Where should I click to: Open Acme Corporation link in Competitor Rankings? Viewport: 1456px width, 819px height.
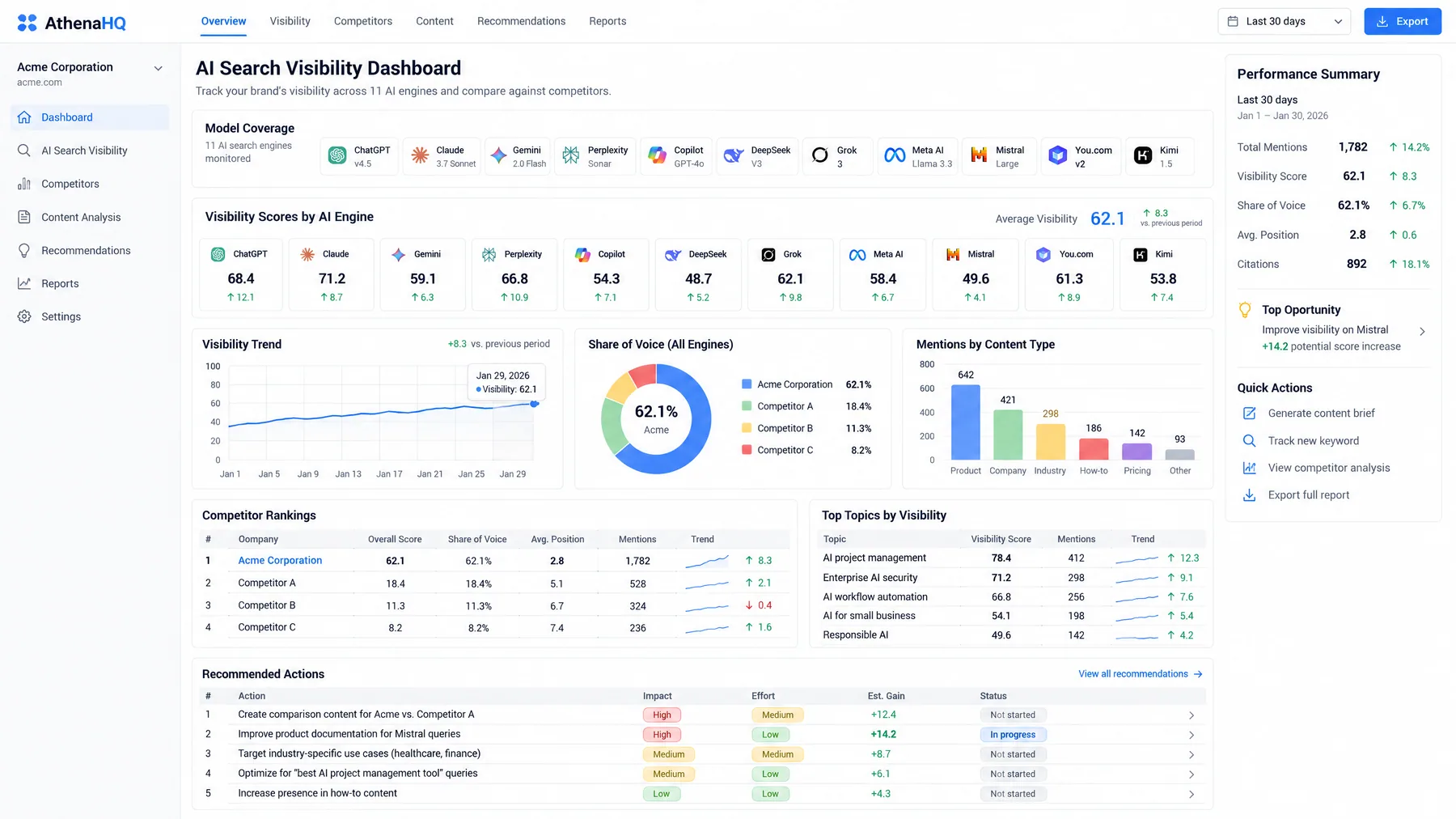(280, 561)
